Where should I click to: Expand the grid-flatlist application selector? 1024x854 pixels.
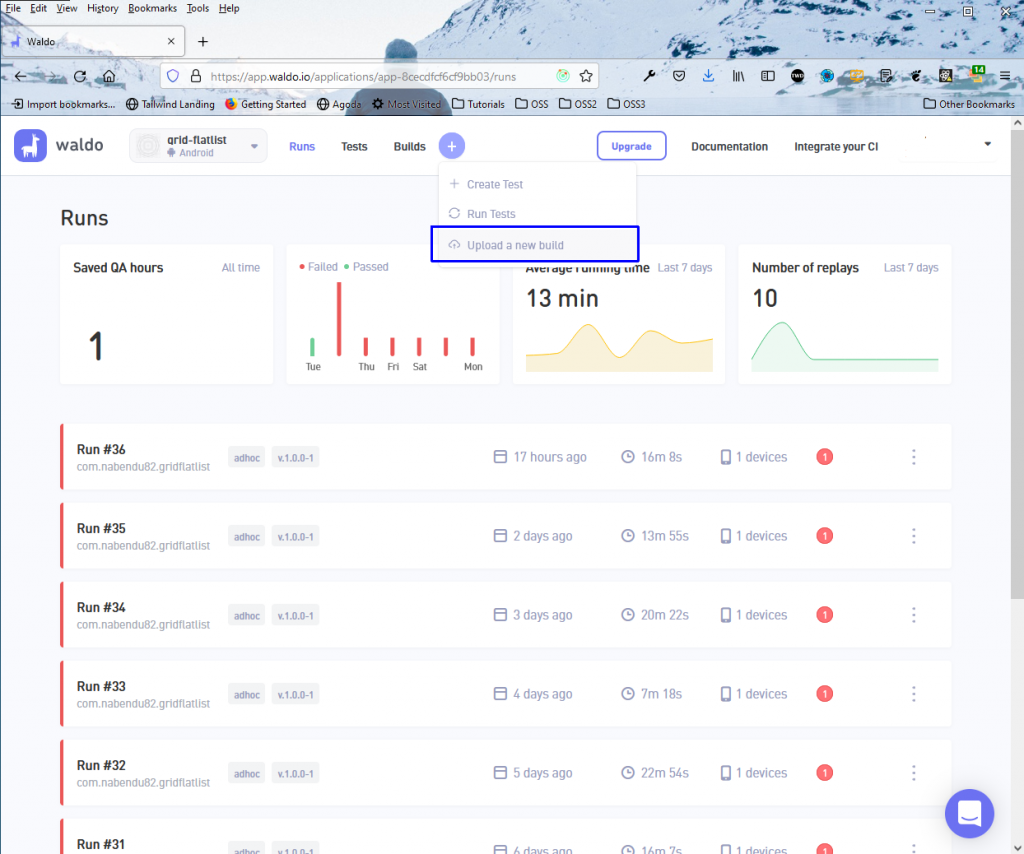pyautogui.click(x=199, y=146)
